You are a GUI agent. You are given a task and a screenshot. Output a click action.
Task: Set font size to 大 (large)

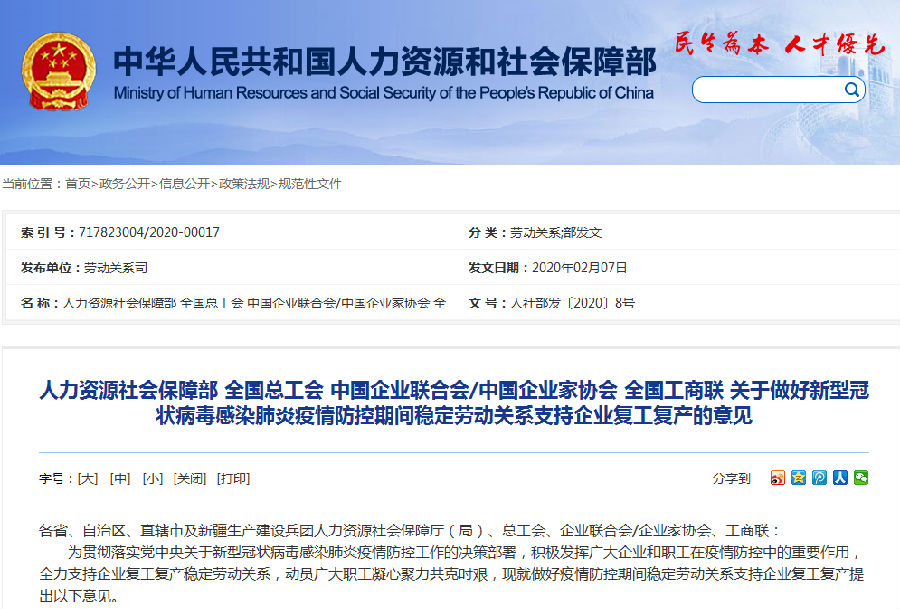[88, 479]
